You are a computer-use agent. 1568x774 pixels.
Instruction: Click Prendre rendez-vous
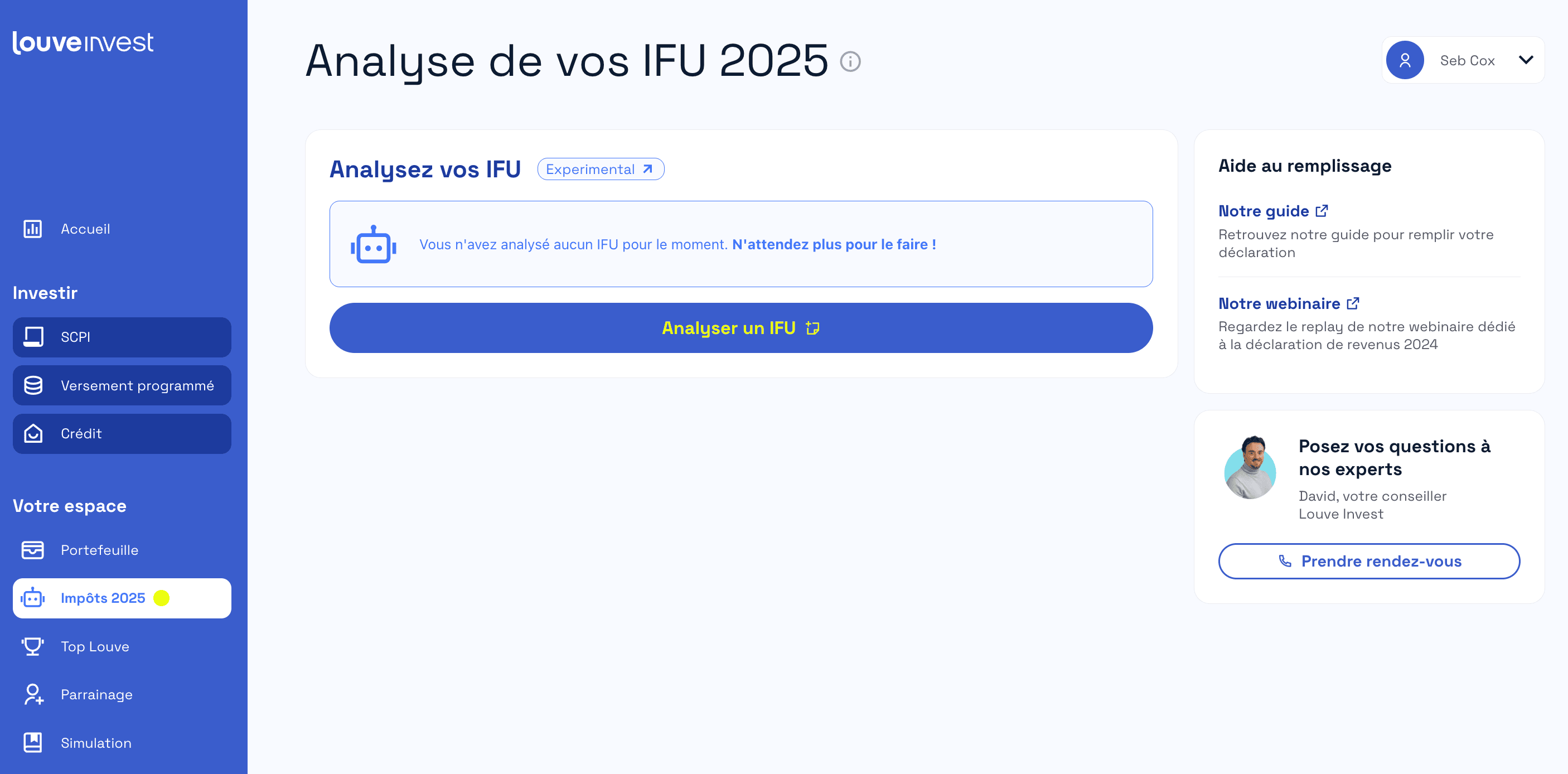pyautogui.click(x=1368, y=561)
